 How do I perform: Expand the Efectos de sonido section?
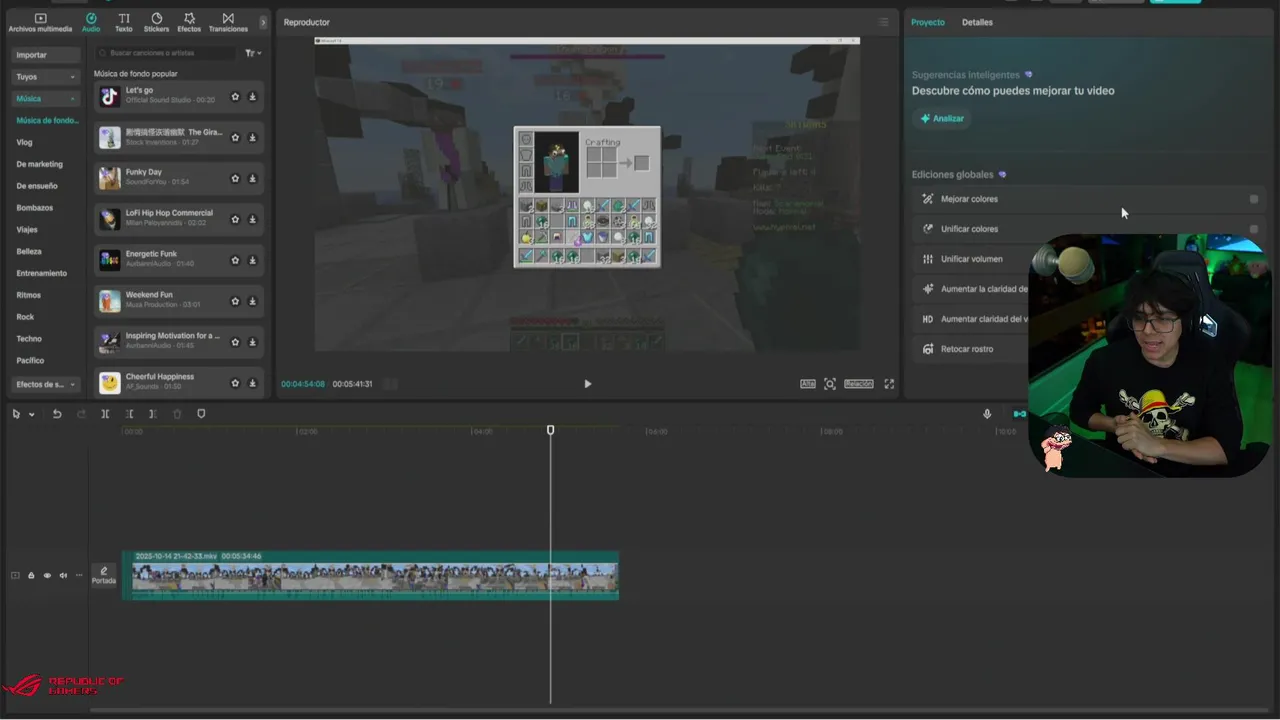[x=46, y=384]
